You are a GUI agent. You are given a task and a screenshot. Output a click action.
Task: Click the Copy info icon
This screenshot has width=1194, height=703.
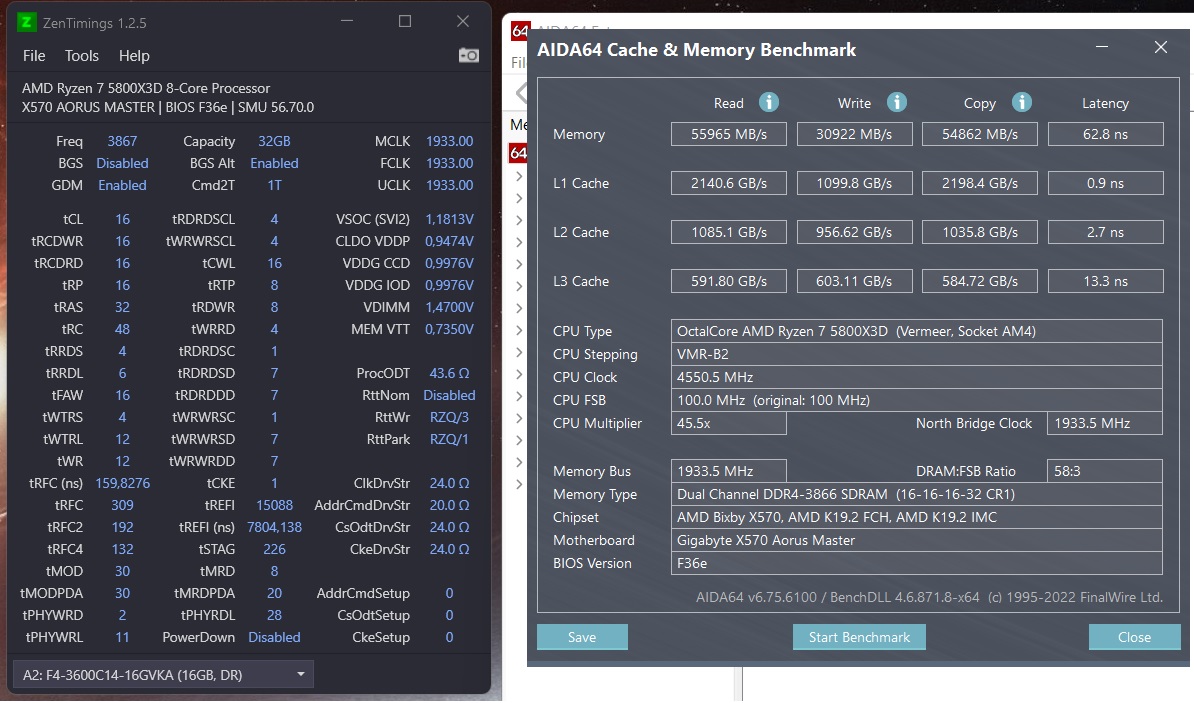pyautogui.click(x=1022, y=102)
